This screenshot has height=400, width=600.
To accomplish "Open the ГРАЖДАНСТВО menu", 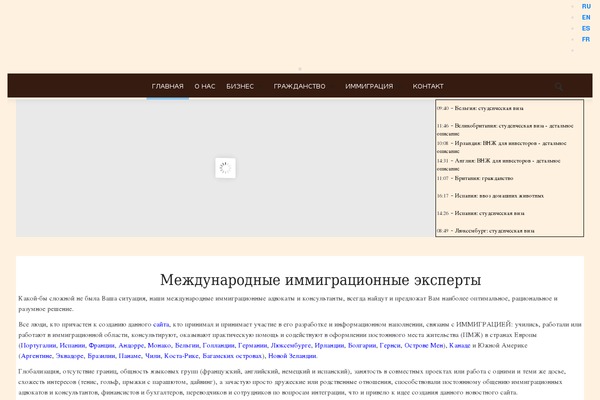I will pyautogui.click(x=300, y=87).
